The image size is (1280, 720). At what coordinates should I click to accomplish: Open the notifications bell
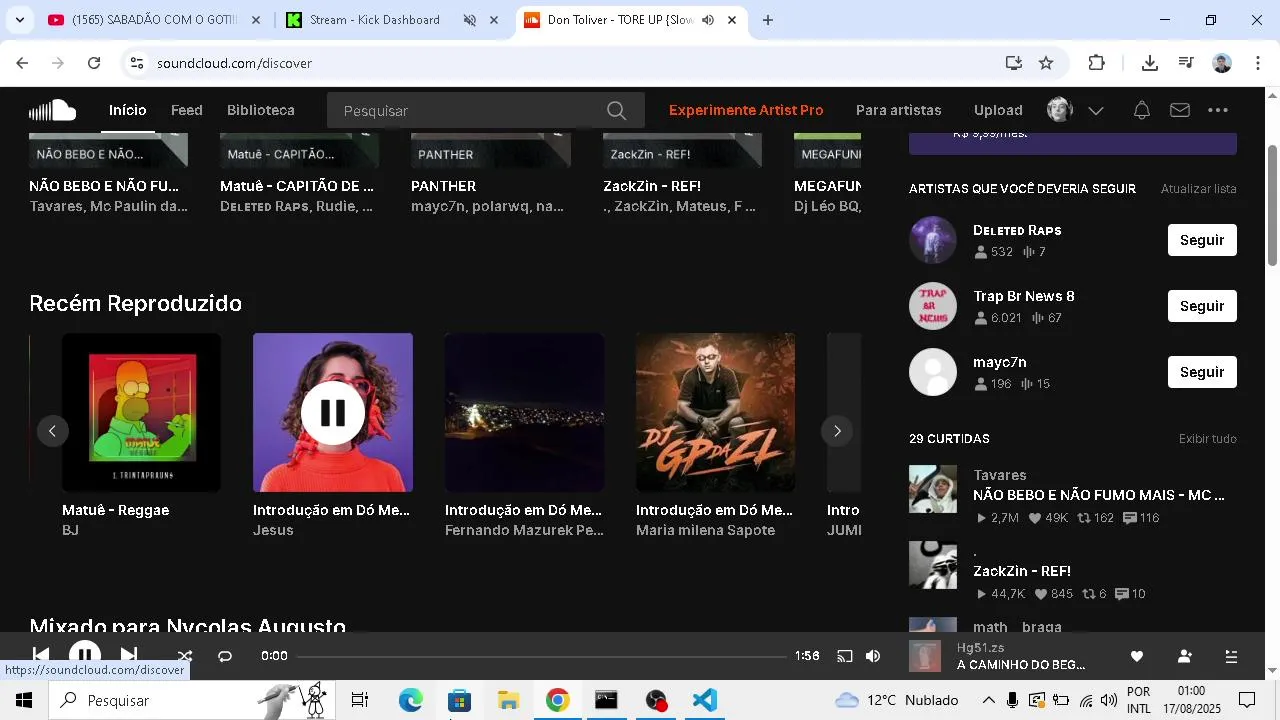click(x=1141, y=110)
